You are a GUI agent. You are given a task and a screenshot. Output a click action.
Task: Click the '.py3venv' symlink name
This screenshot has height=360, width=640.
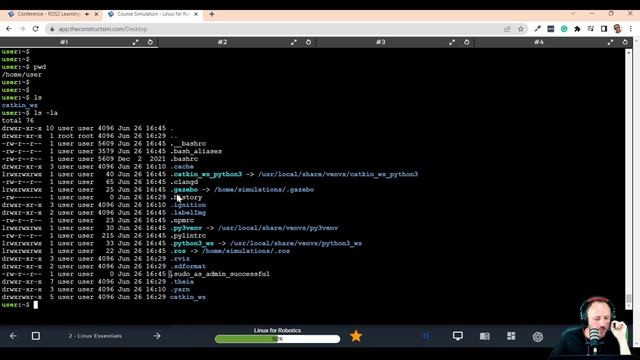[186, 228]
